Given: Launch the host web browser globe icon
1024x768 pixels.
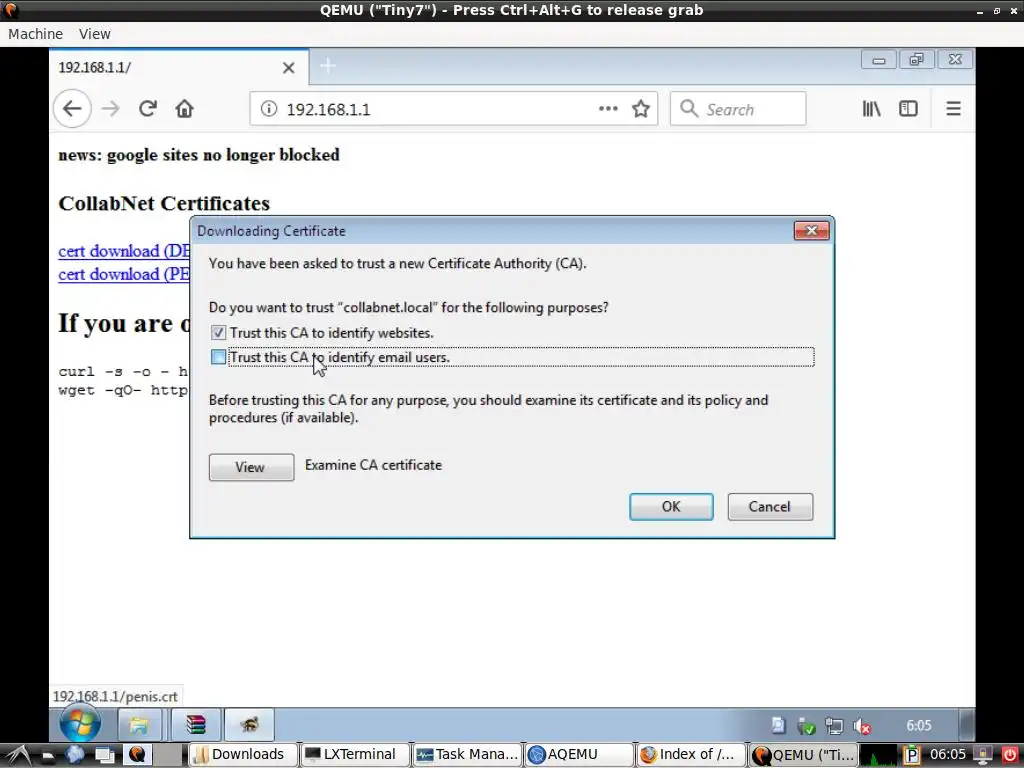Looking at the screenshot, I should point(74,755).
